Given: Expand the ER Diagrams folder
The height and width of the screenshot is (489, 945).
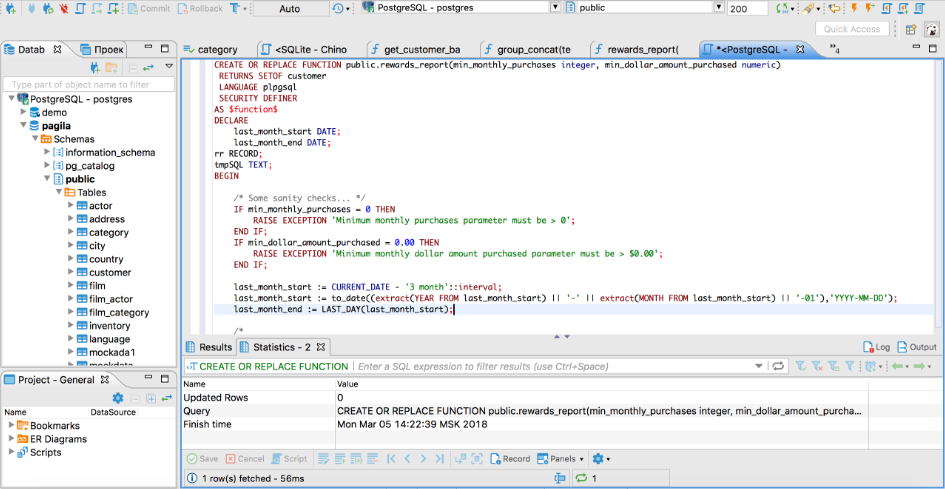Looking at the screenshot, I should 11,439.
